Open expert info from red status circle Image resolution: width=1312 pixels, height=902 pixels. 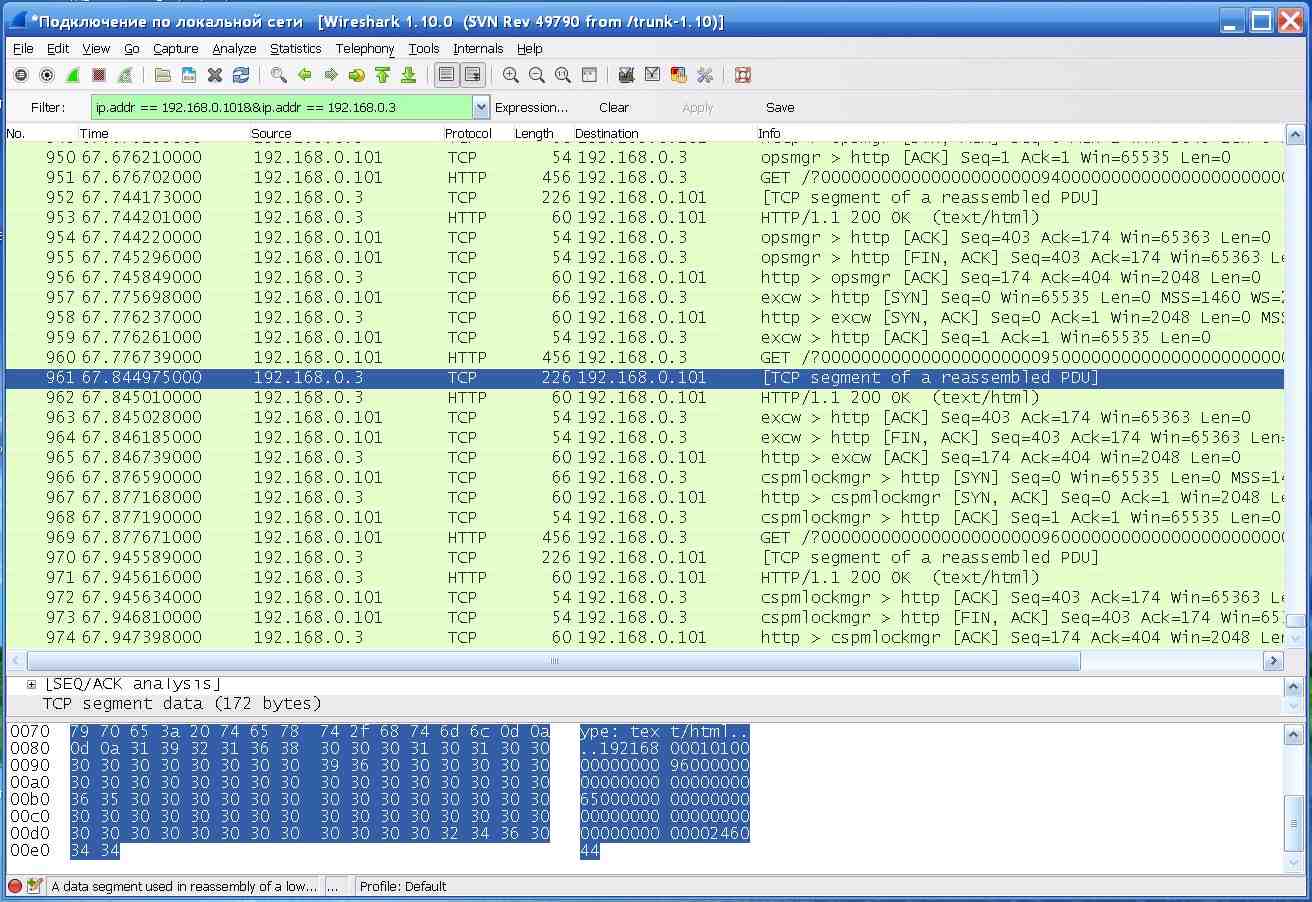pyautogui.click(x=15, y=886)
